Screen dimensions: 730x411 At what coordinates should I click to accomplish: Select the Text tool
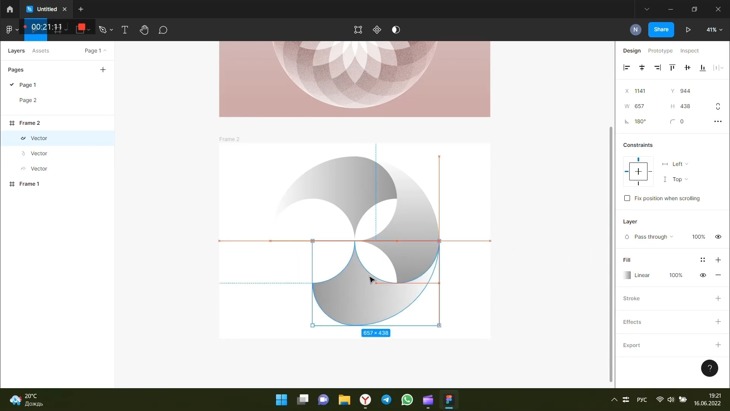125,30
